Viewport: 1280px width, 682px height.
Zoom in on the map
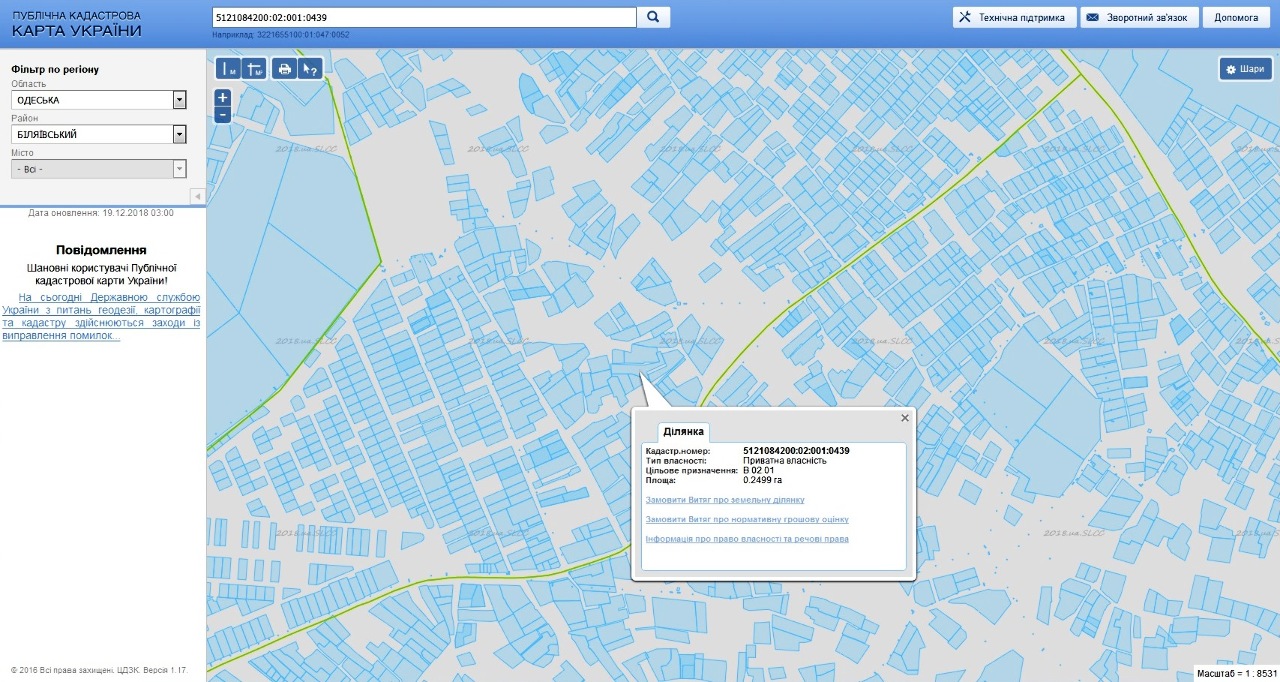tap(223, 98)
